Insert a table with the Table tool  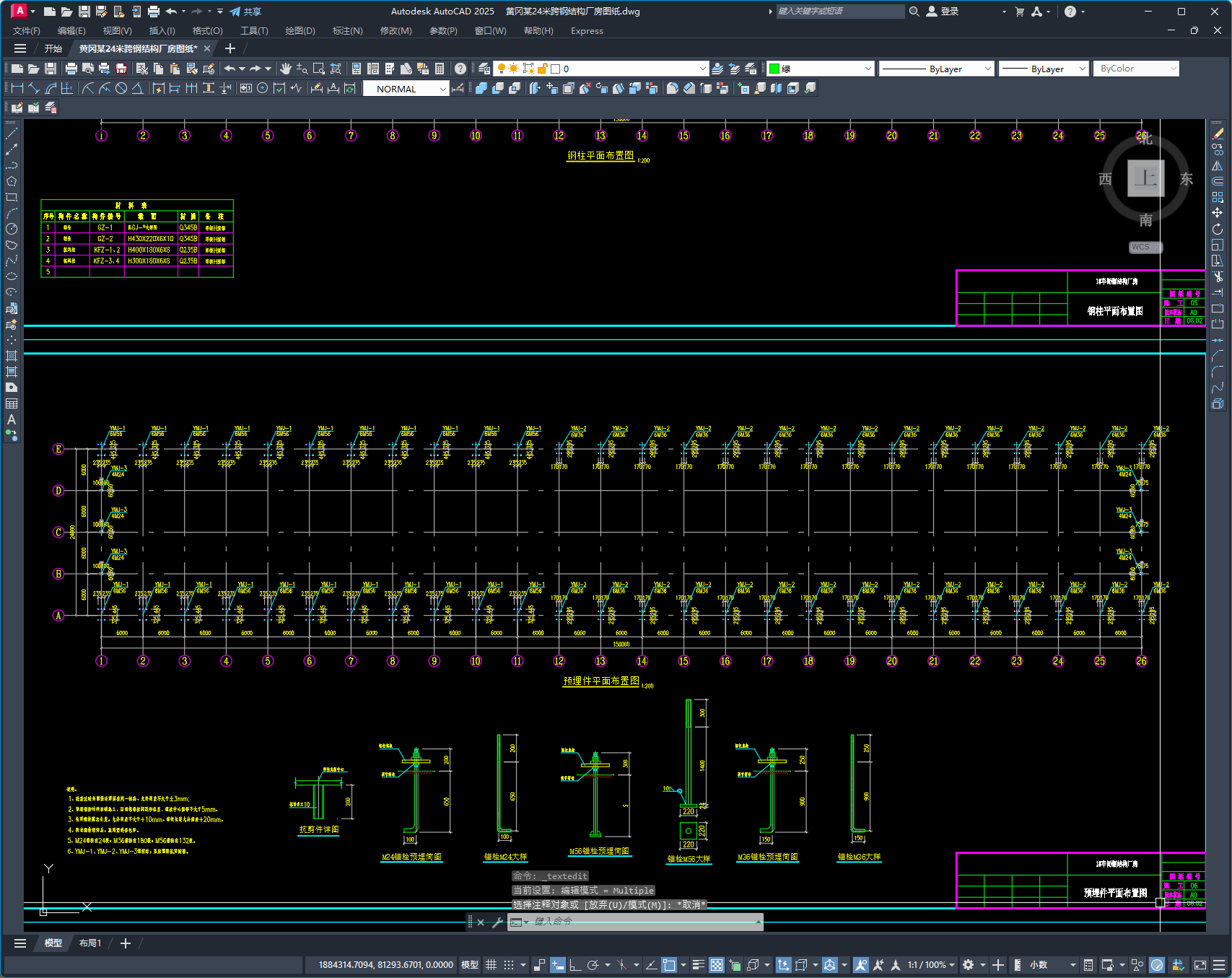12,403
